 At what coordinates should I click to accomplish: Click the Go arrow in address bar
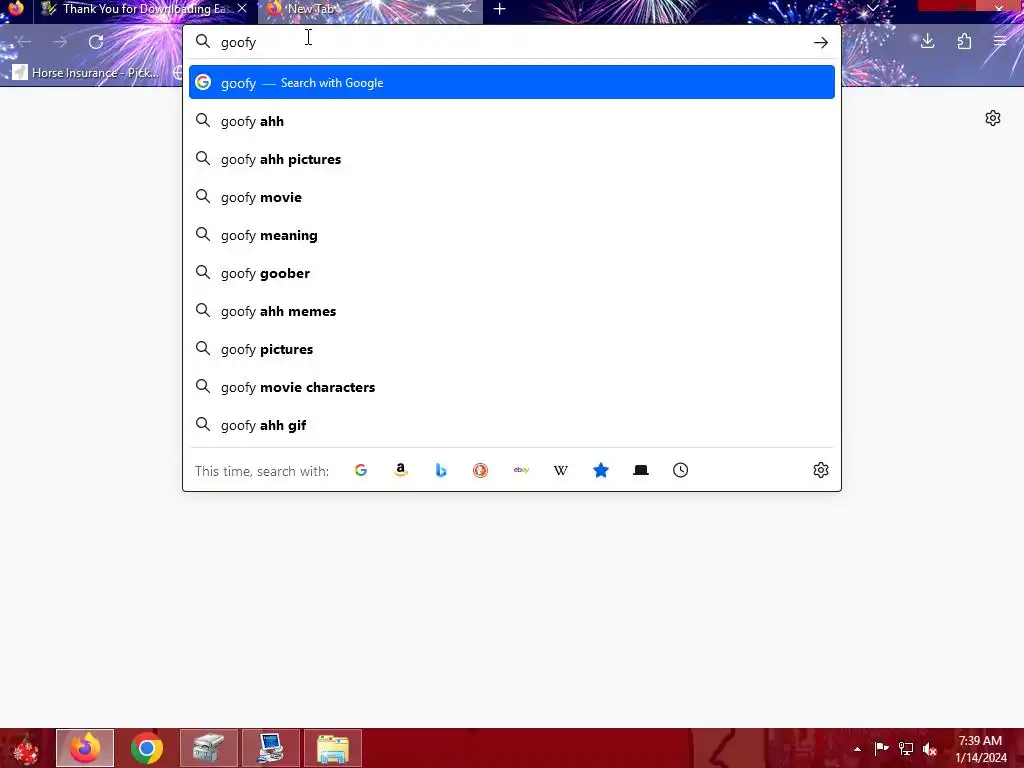(x=821, y=42)
